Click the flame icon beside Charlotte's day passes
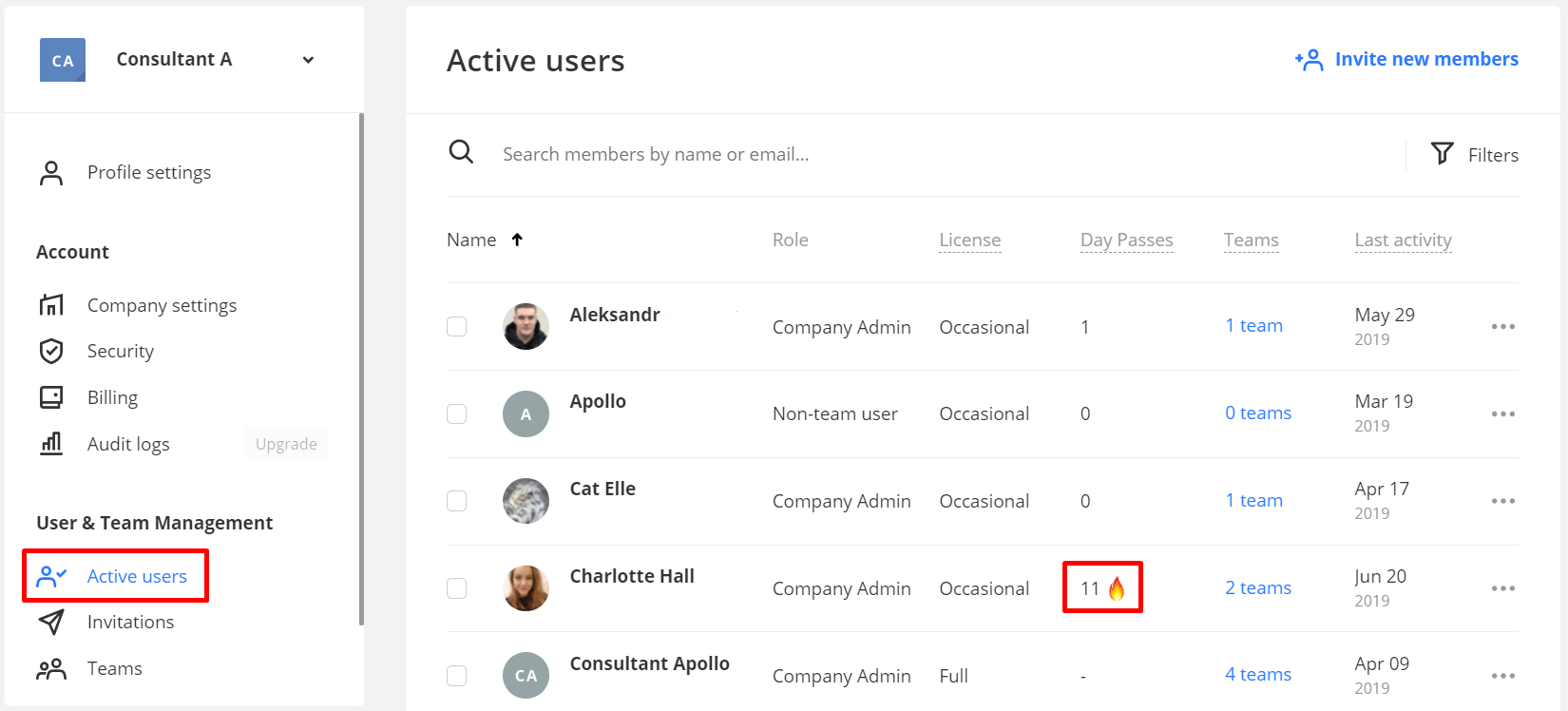 tap(1117, 588)
